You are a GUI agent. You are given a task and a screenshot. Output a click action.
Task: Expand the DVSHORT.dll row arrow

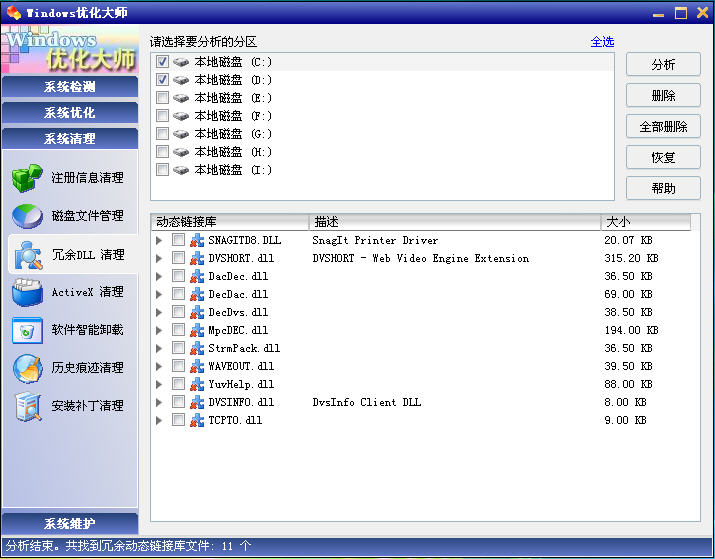[159, 259]
